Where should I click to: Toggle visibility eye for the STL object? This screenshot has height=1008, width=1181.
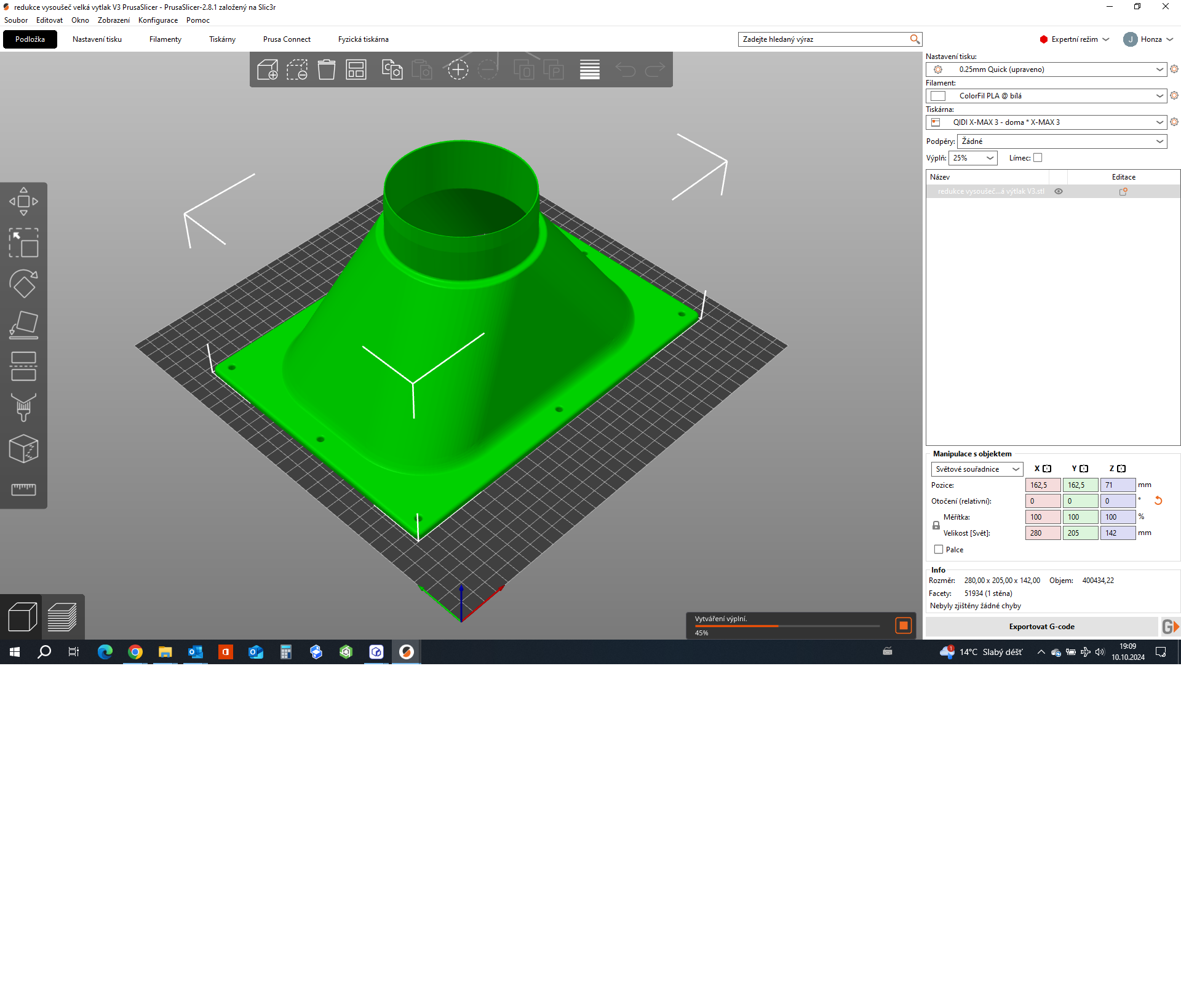pyautogui.click(x=1059, y=191)
